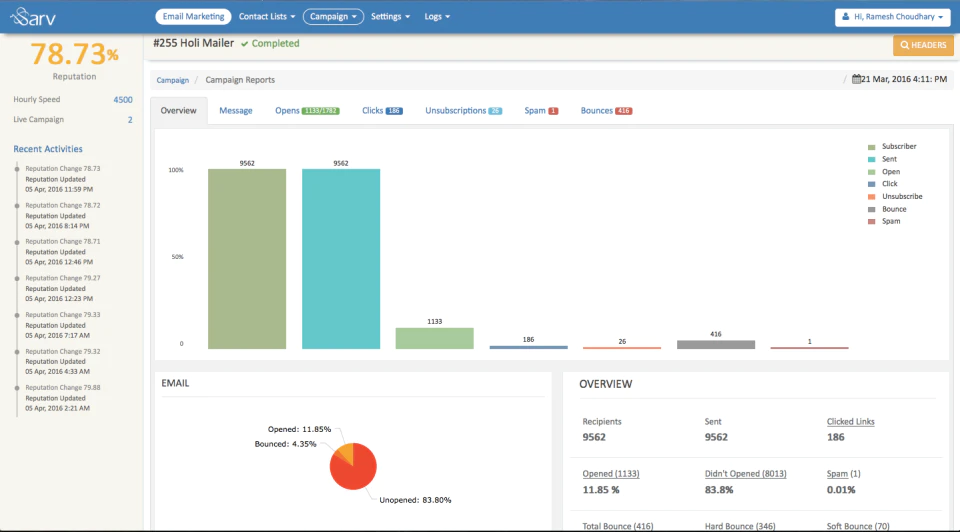The height and width of the screenshot is (532, 960).
Task: Click the user icon beside Ramesh Choudhary
Action: point(846,17)
